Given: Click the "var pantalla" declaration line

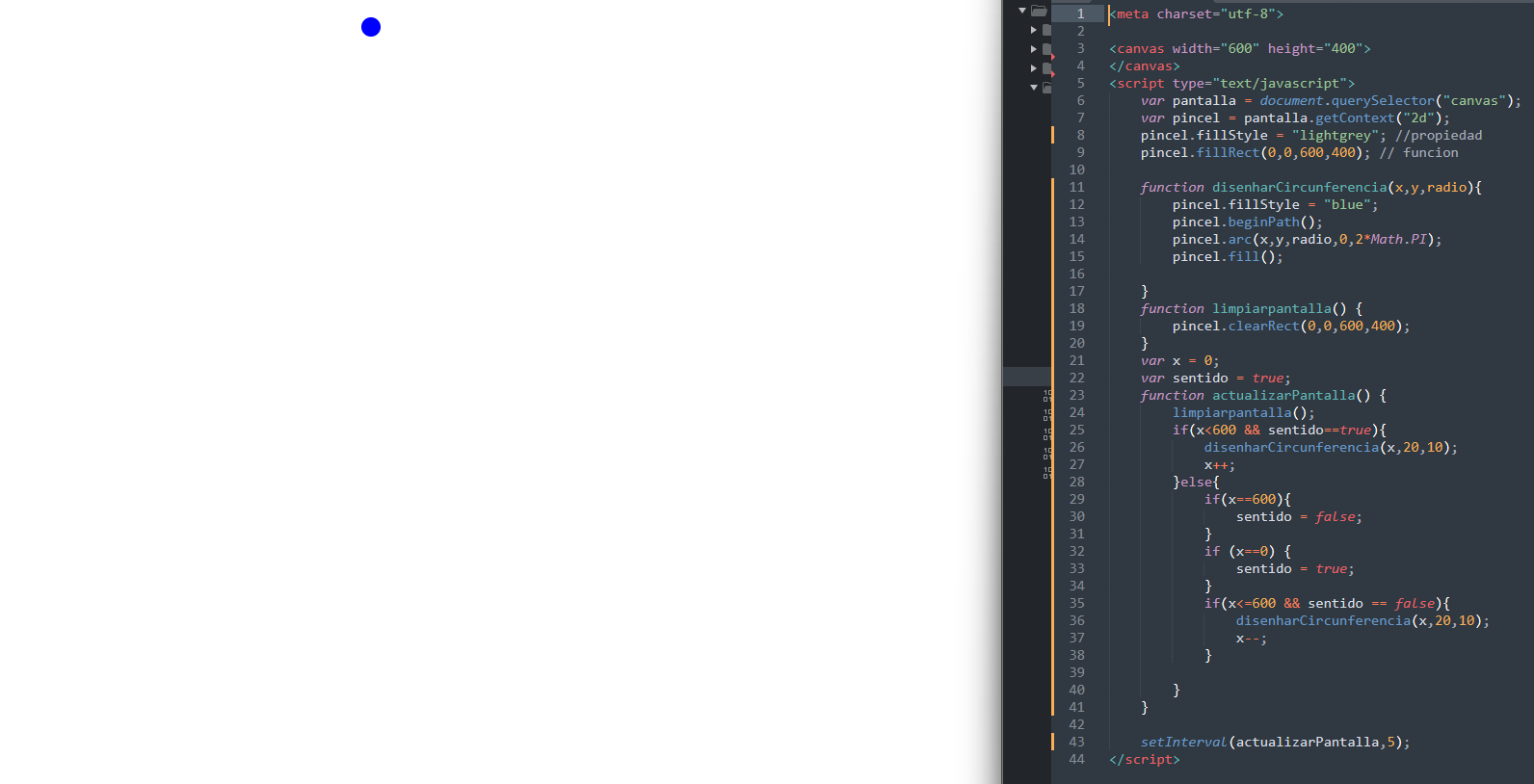Looking at the screenshot, I should [1332, 101].
